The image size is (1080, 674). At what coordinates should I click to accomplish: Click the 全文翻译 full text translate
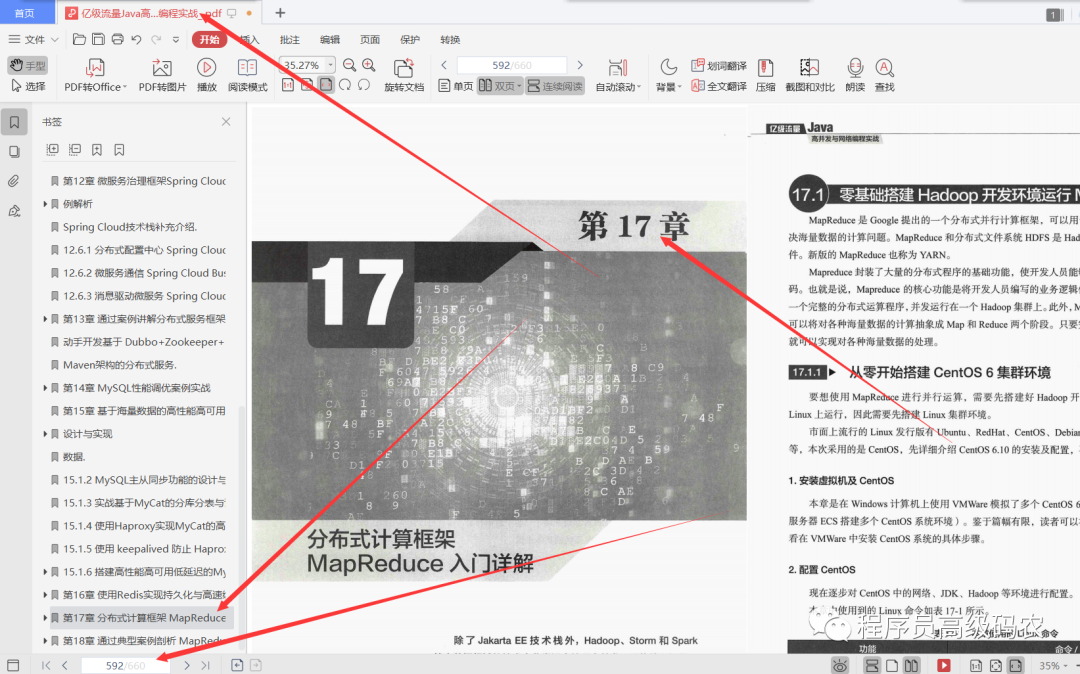point(718,86)
